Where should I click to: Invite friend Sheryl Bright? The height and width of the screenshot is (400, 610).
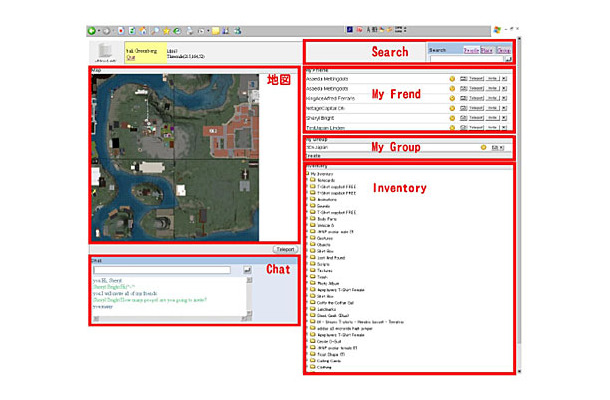point(492,118)
